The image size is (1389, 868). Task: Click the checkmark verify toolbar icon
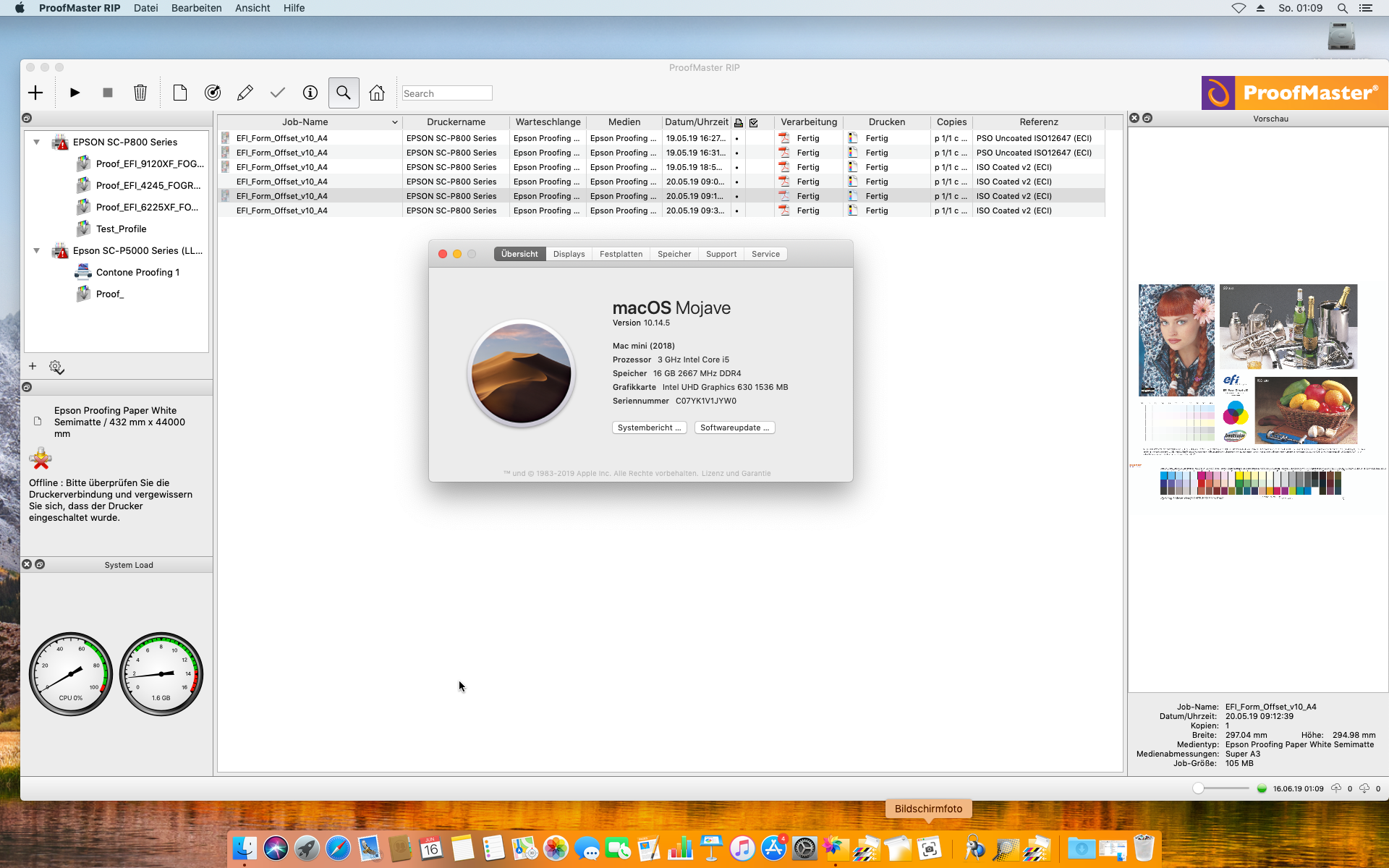tap(278, 93)
